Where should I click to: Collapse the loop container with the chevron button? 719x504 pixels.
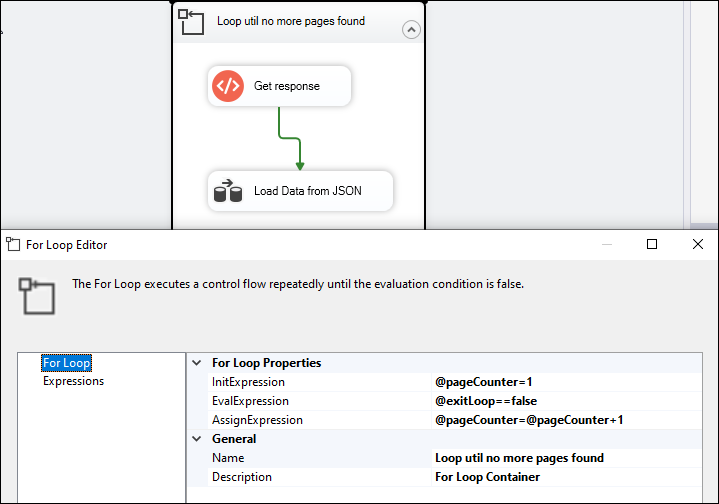(411, 30)
